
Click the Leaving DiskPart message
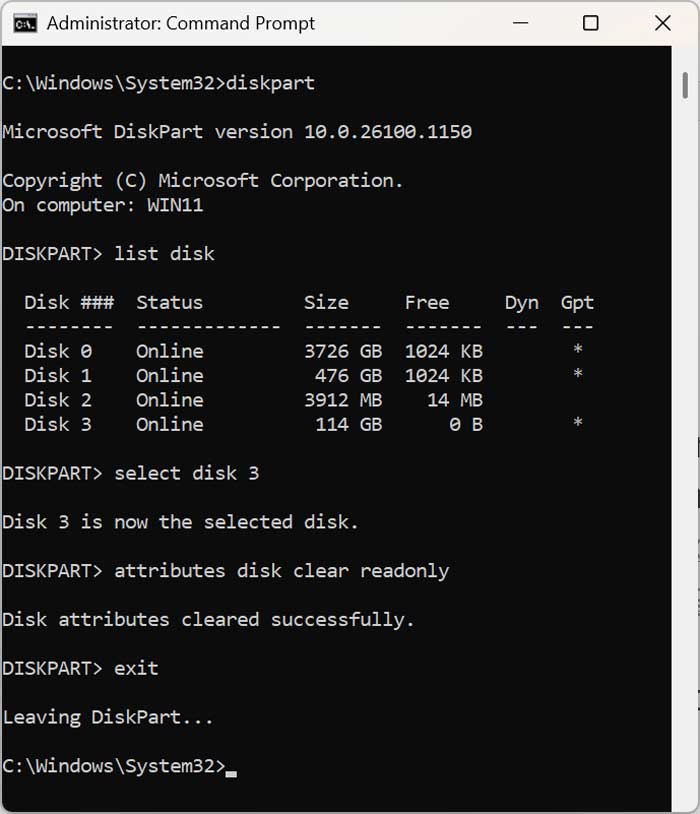110,716
